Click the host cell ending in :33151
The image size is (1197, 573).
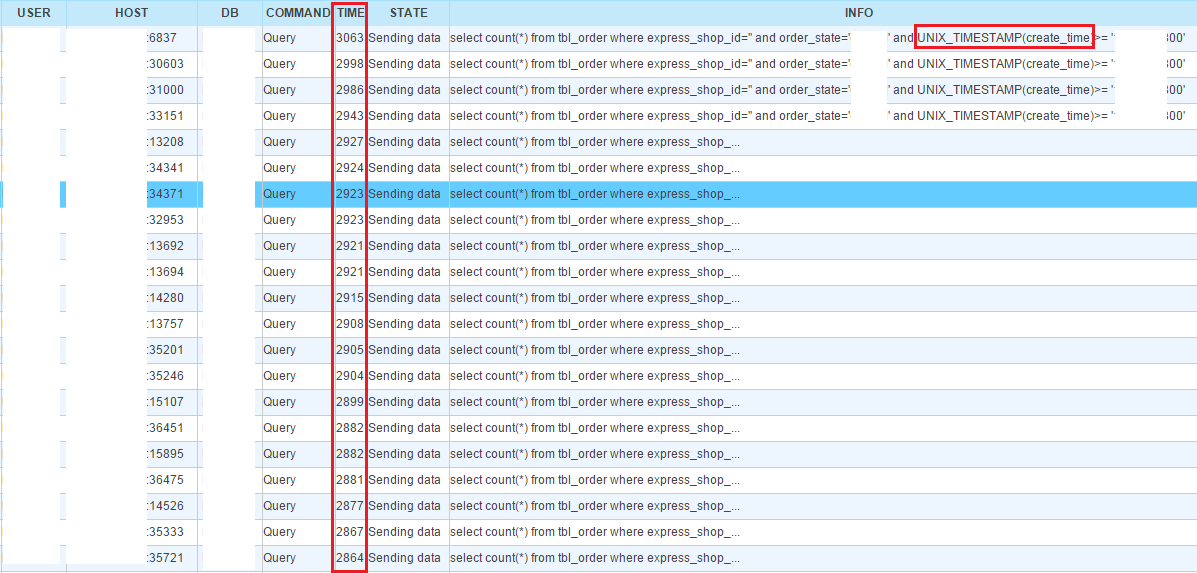point(166,116)
